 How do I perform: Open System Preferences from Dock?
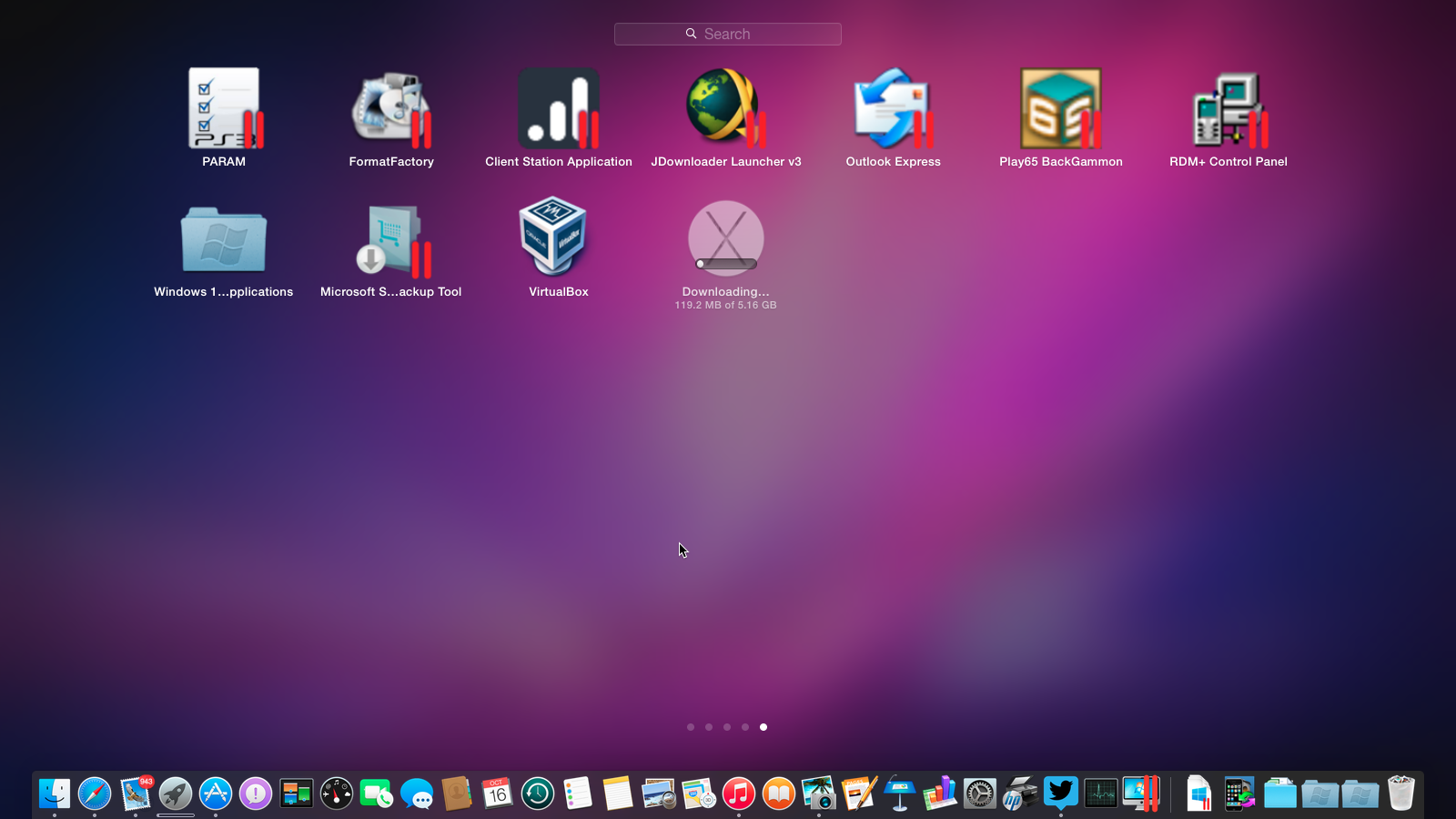click(x=980, y=794)
